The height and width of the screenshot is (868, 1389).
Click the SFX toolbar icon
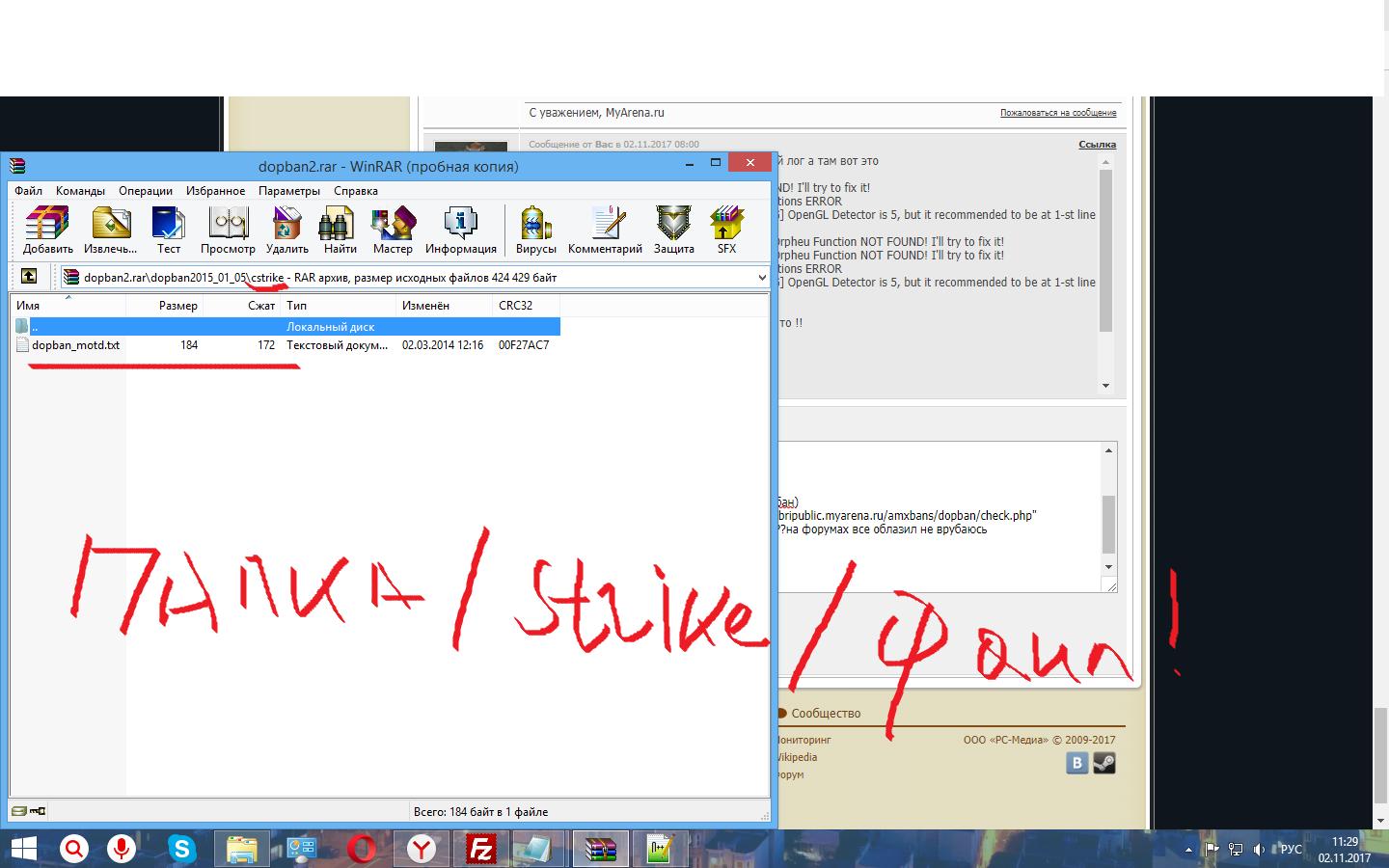(726, 230)
